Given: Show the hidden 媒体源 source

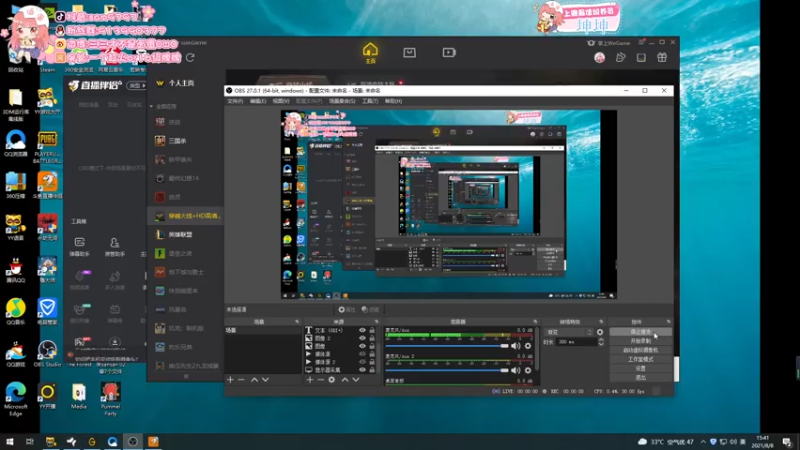Looking at the screenshot, I should pyautogui.click(x=362, y=354).
